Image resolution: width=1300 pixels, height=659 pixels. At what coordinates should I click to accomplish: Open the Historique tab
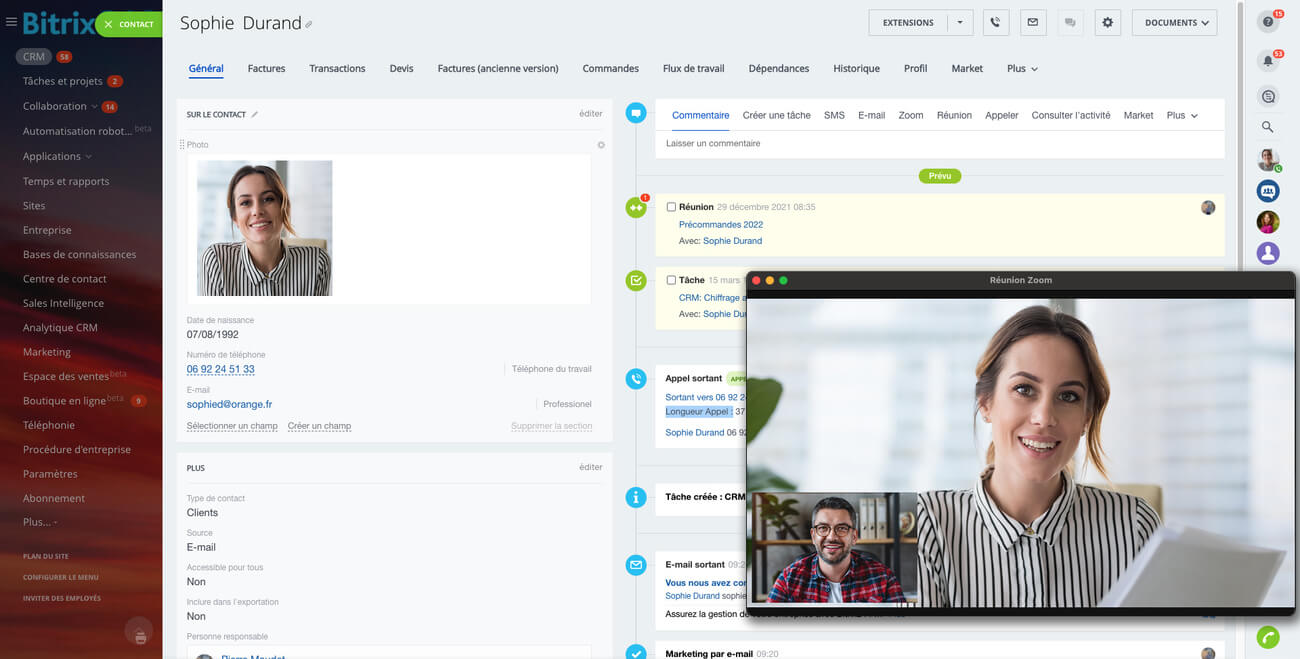(856, 69)
